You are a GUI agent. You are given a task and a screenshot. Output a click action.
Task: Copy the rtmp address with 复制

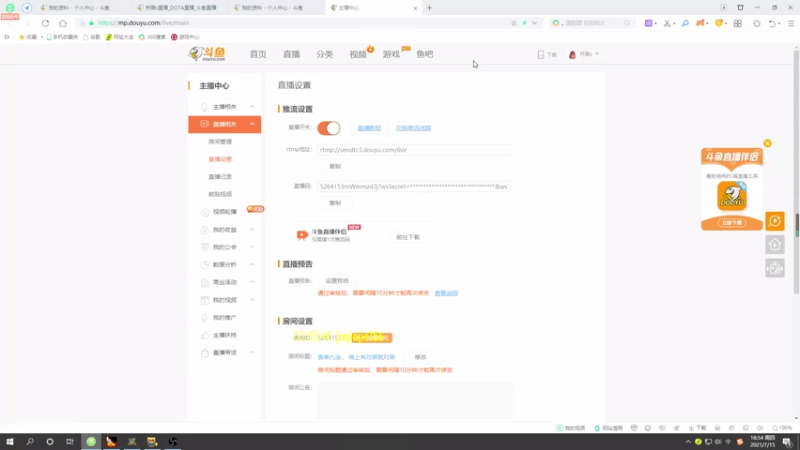pos(335,166)
